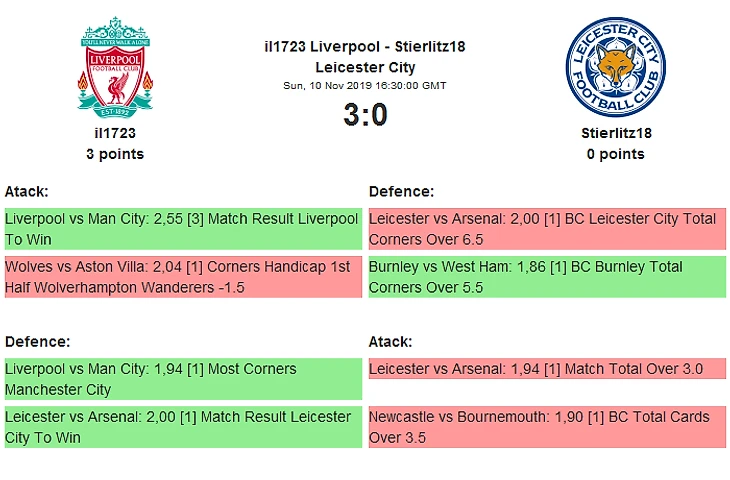The width and height of the screenshot is (730, 480).
Task: Click the Liverpool FC crest logo
Action: [x=115, y=66]
